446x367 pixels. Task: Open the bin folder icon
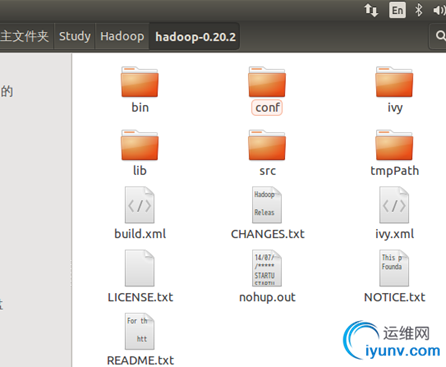(140, 82)
